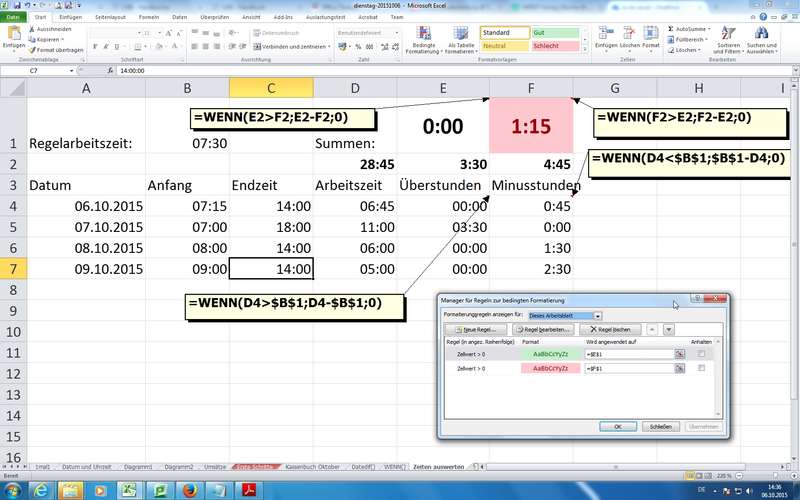Toggle Verbinden und zentrieren
Viewport: 800px width, 500px height.
click(290, 46)
